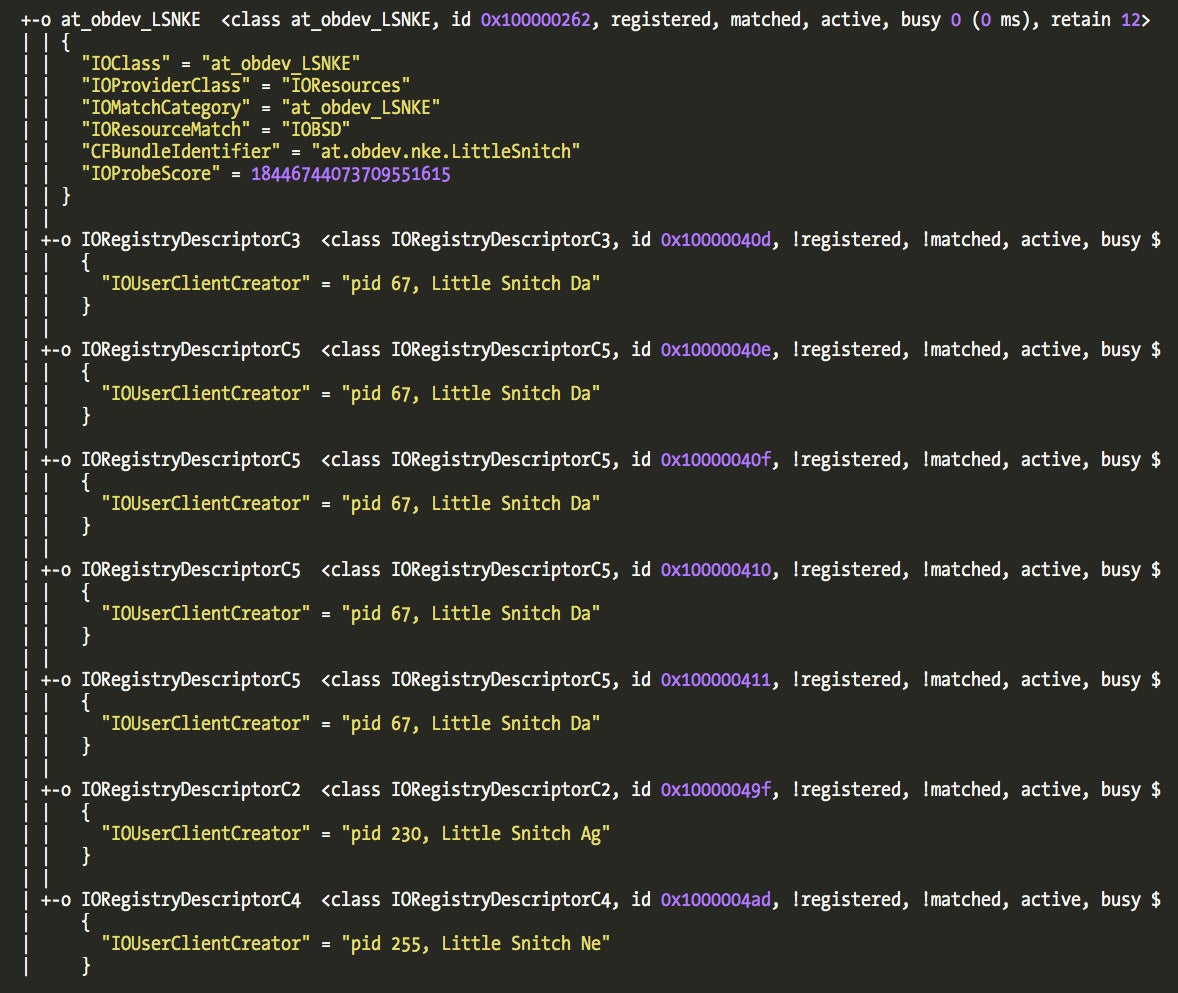Click the "IOResources" value string
1178x993 pixels.
340,86
